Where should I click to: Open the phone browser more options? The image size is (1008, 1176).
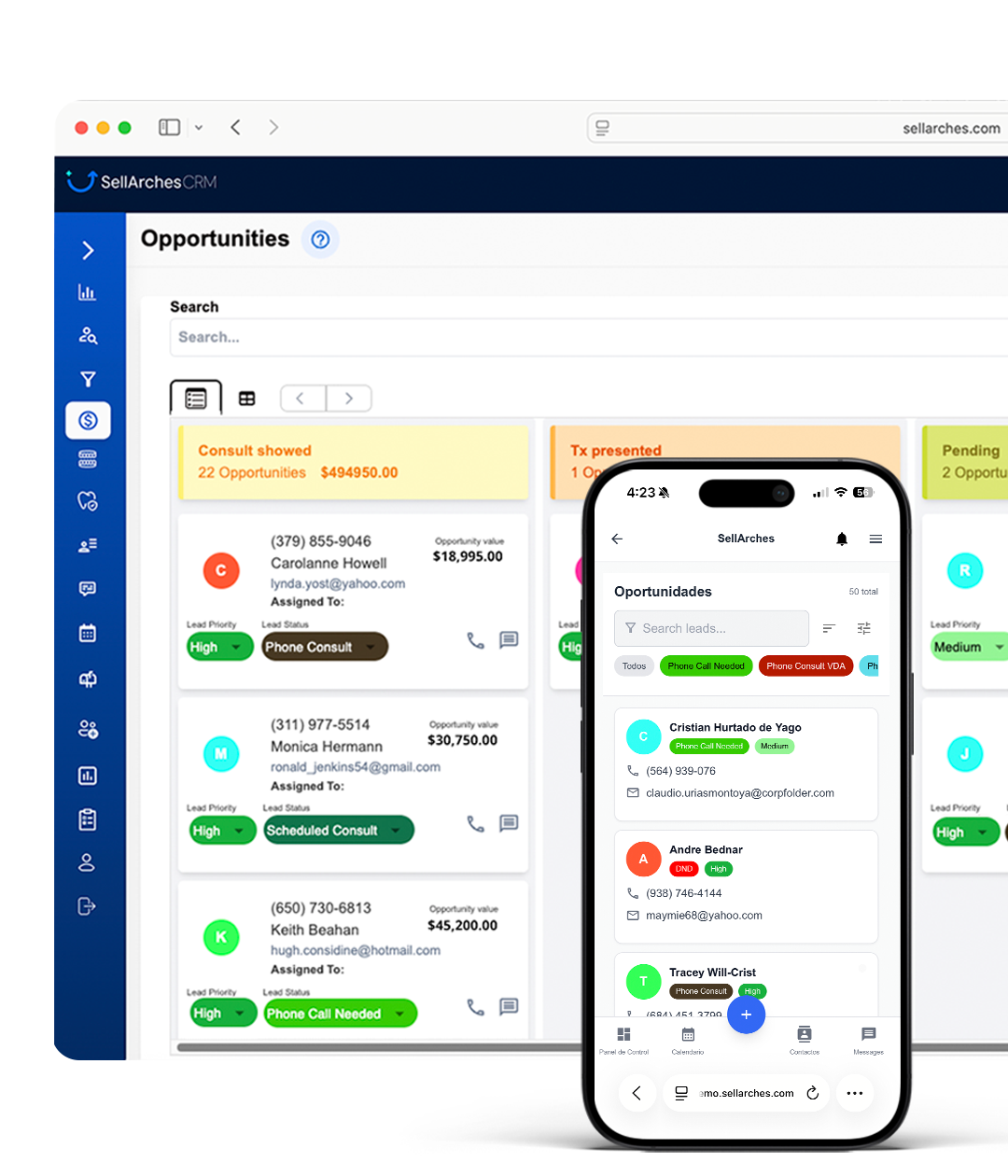click(855, 1093)
